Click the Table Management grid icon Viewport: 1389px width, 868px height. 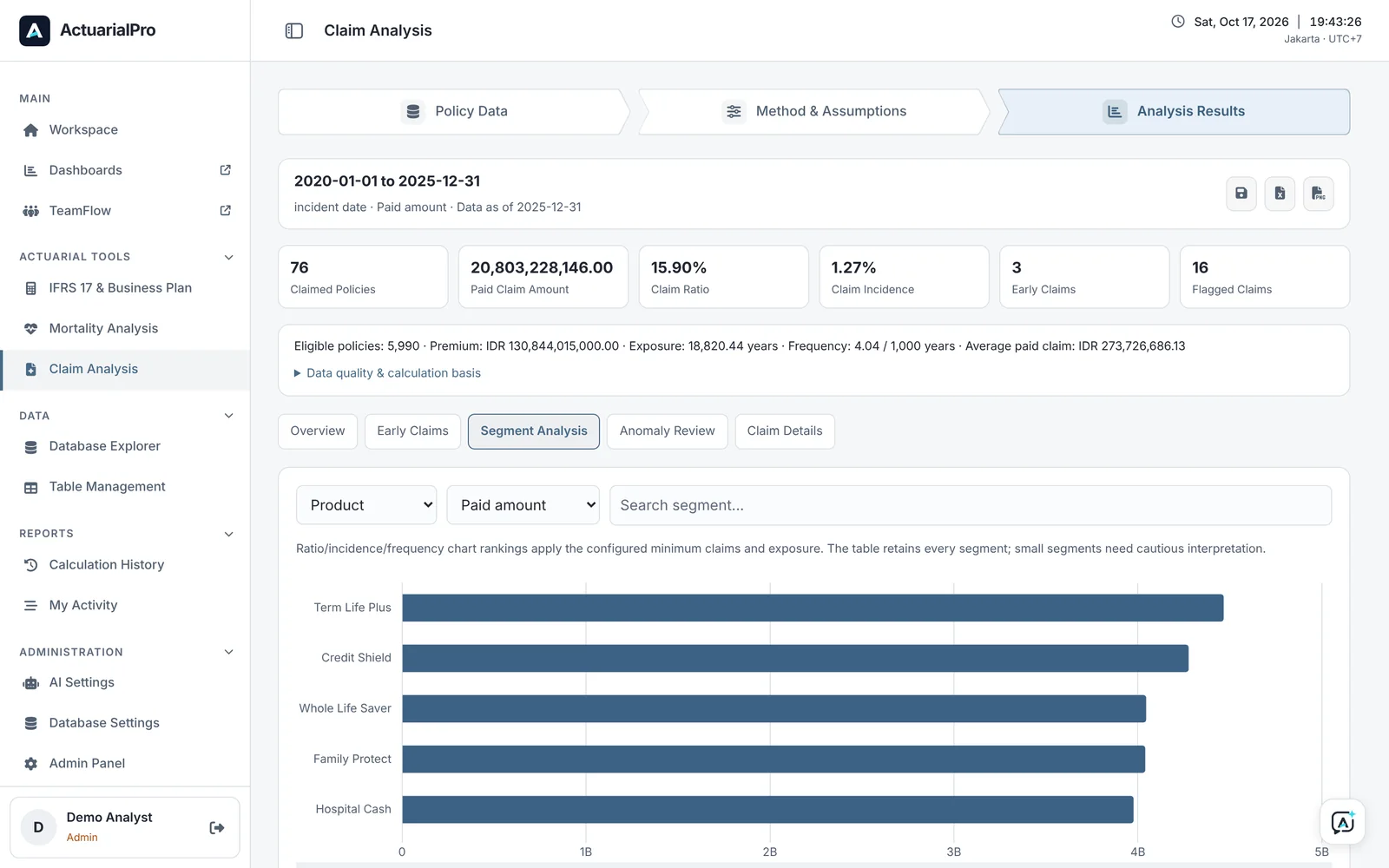click(x=31, y=488)
